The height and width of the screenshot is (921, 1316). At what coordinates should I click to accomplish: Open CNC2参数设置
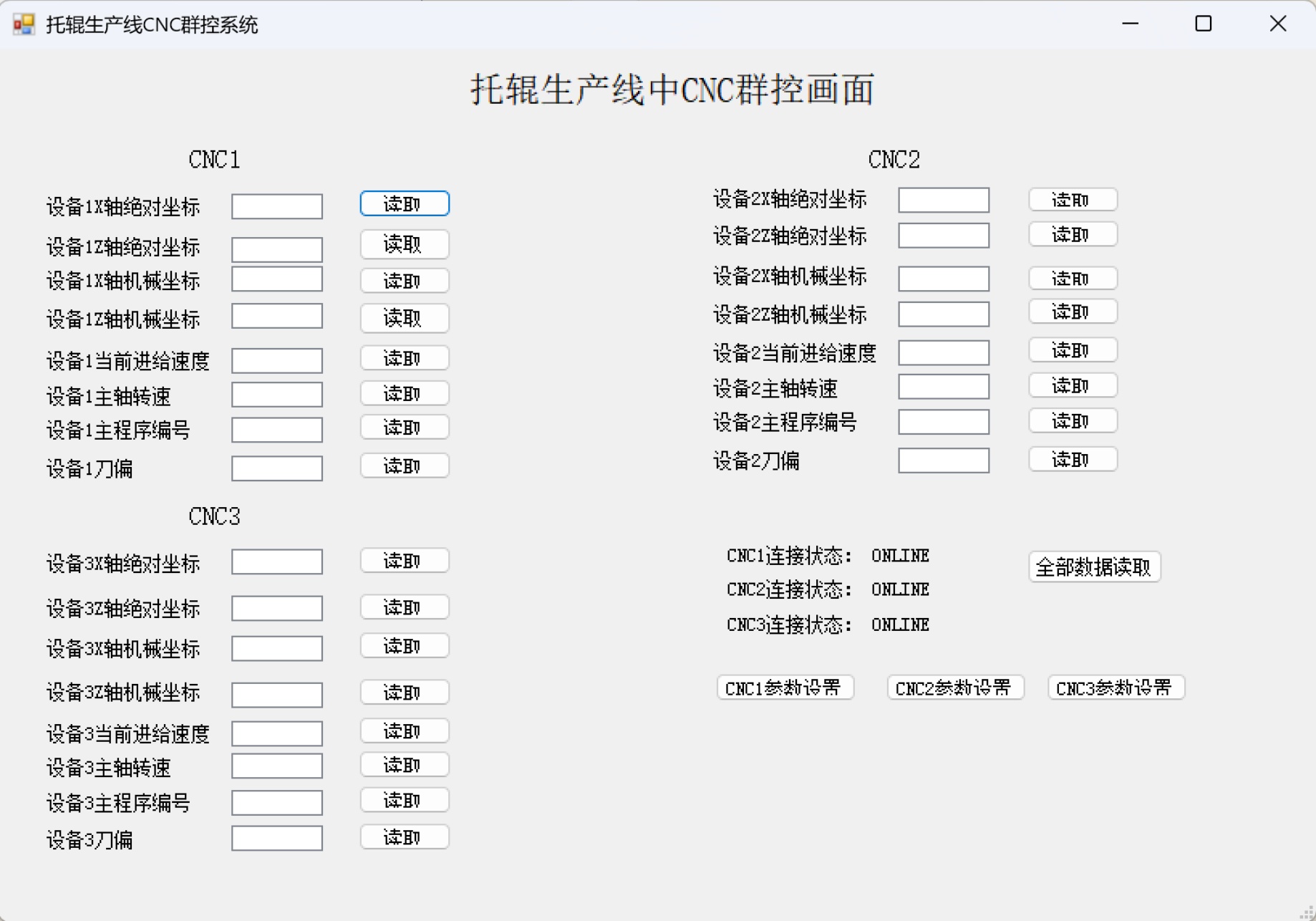[x=954, y=688]
